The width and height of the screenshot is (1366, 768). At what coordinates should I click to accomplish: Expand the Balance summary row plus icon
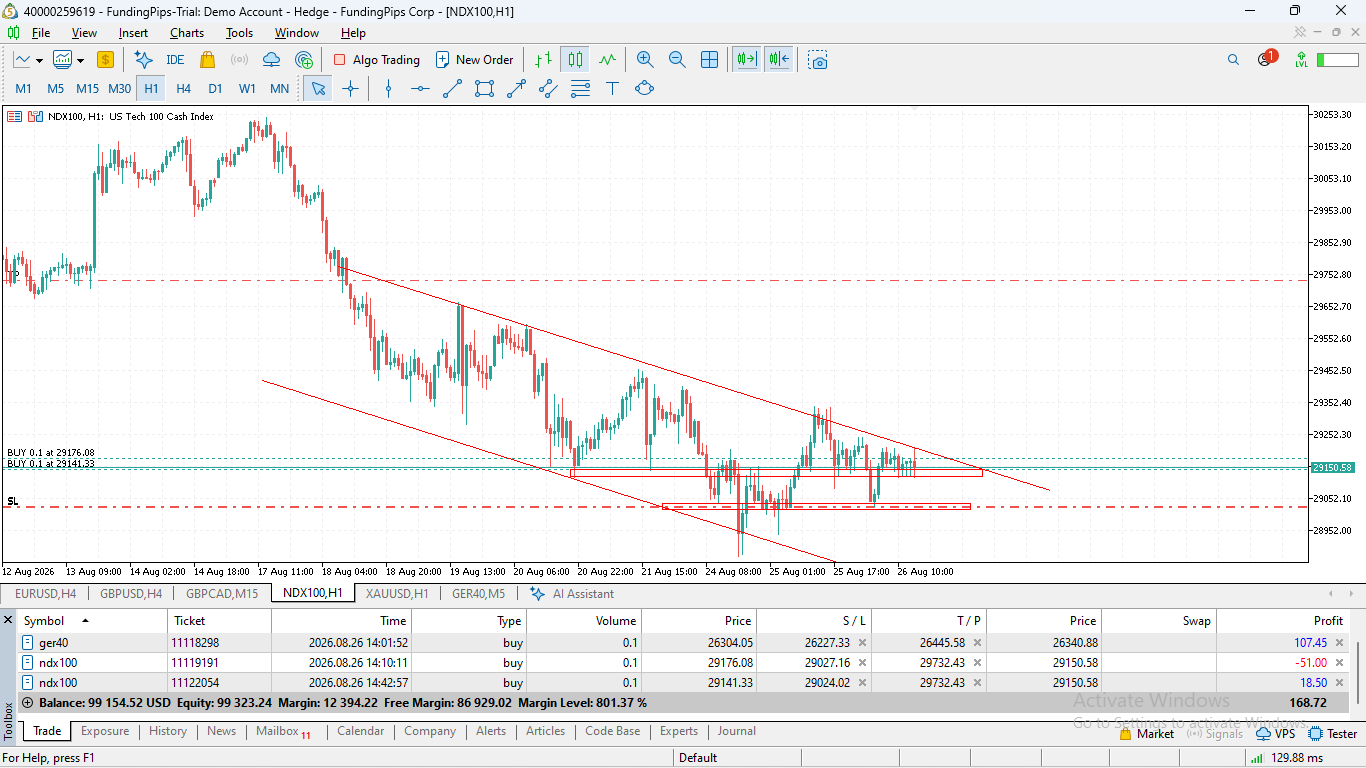point(27,703)
